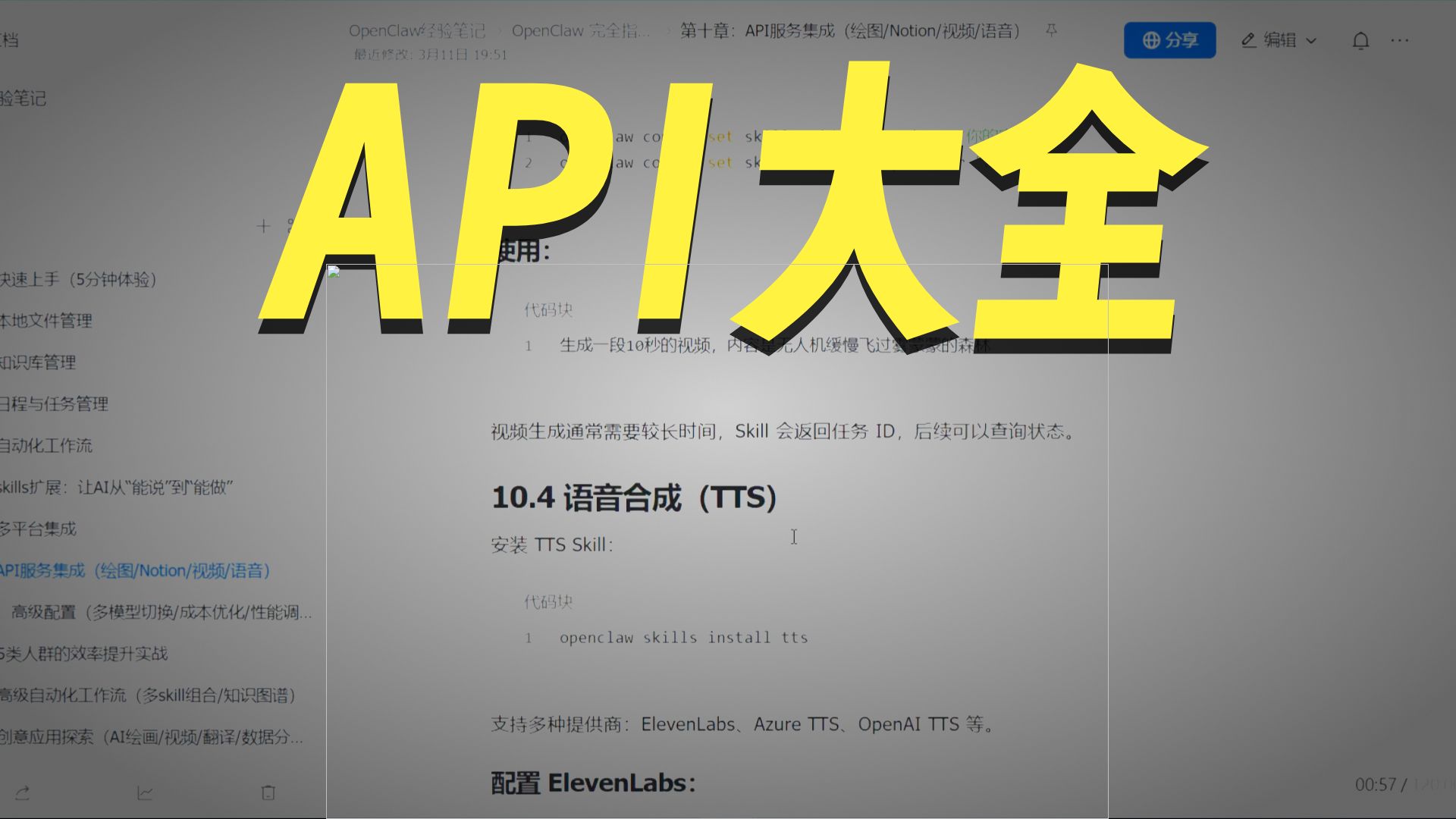The image size is (1456, 819).
Task: Click the openclaw skills install tts code line
Action: pos(683,638)
